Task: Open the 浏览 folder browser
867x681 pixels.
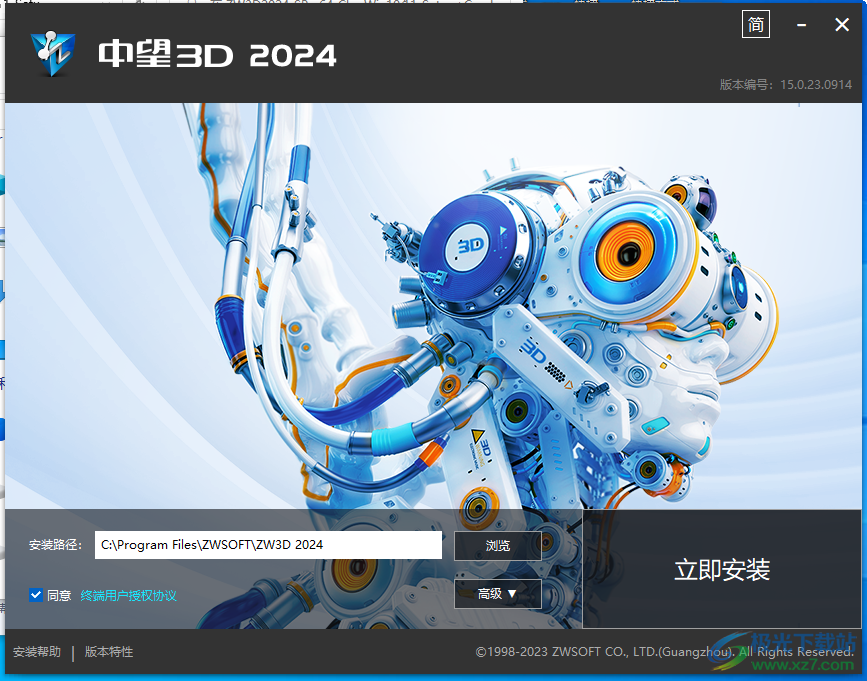Action: click(497, 545)
